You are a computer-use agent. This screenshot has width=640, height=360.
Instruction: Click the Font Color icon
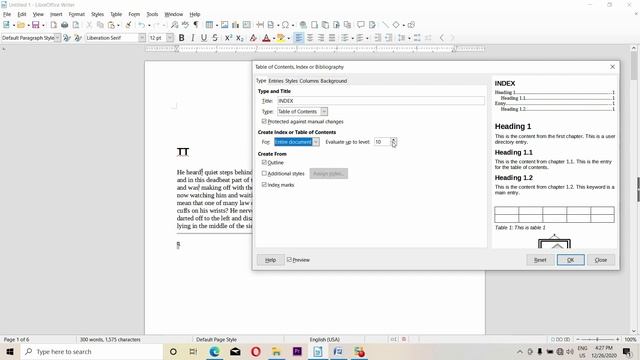coord(266,38)
